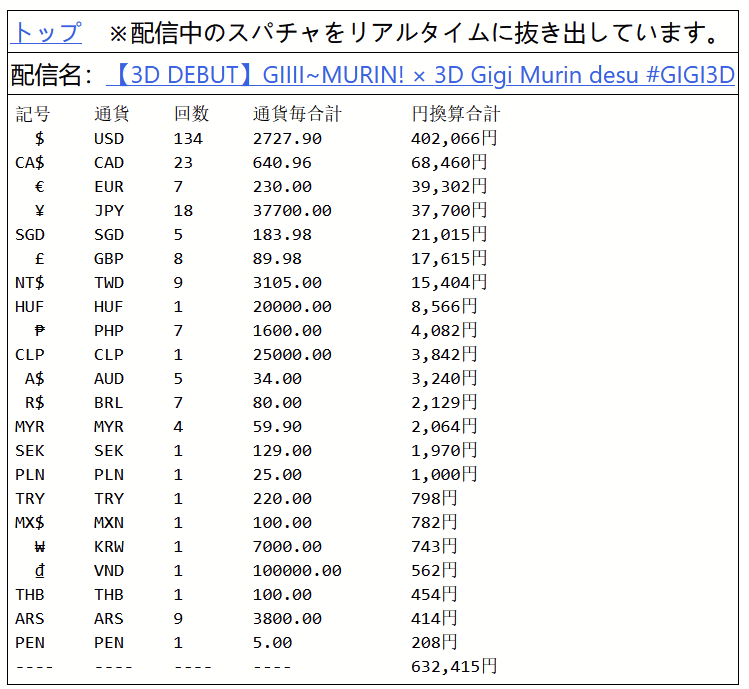Click the 39,302円 value
Image resolution: width=749 pixels, height=689 pixels.
(449, 187)
